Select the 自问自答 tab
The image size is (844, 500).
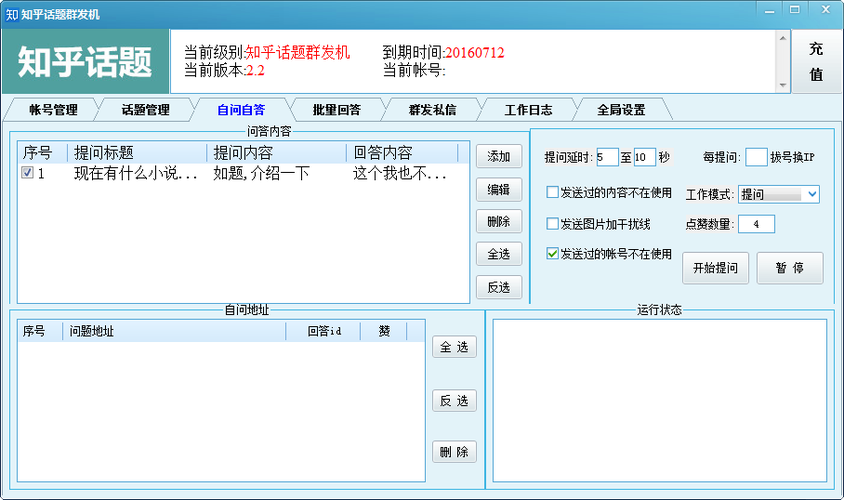pos(241,110)
